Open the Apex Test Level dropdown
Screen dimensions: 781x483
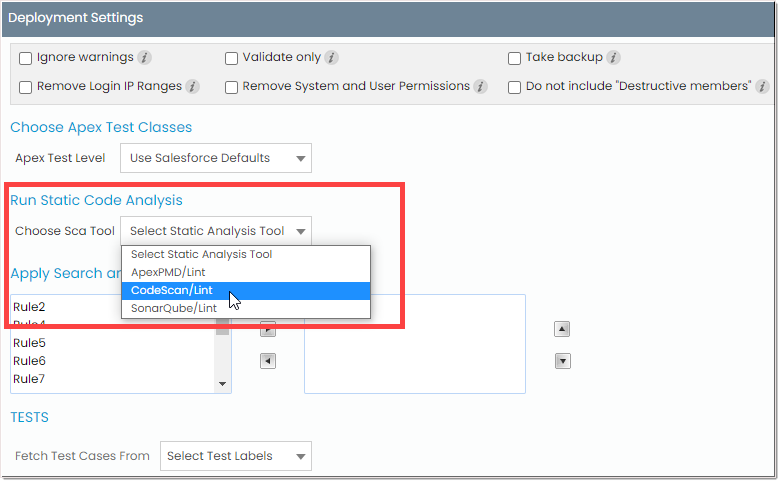215,158
